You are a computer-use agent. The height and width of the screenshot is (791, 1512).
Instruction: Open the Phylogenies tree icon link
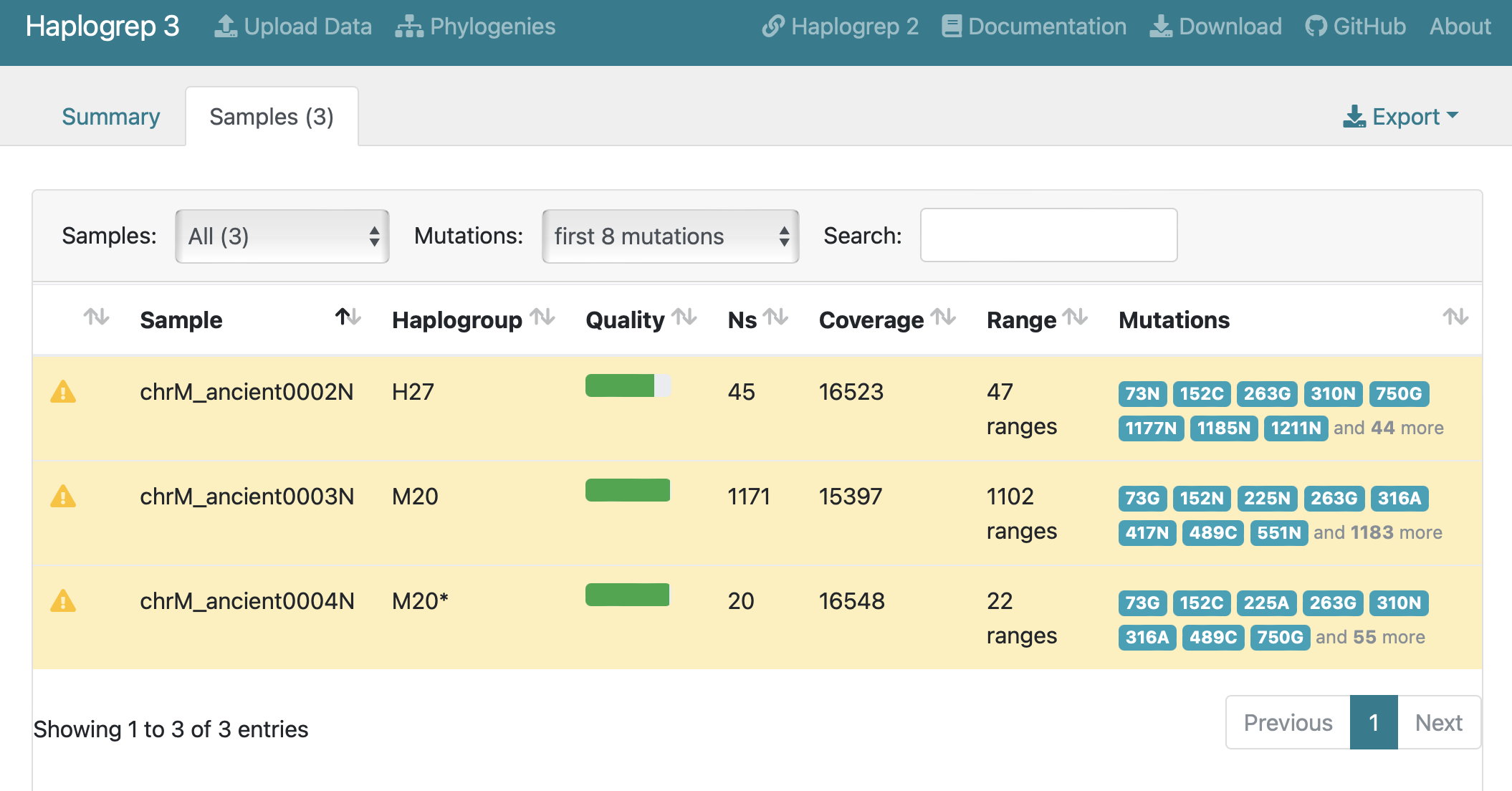408,27
